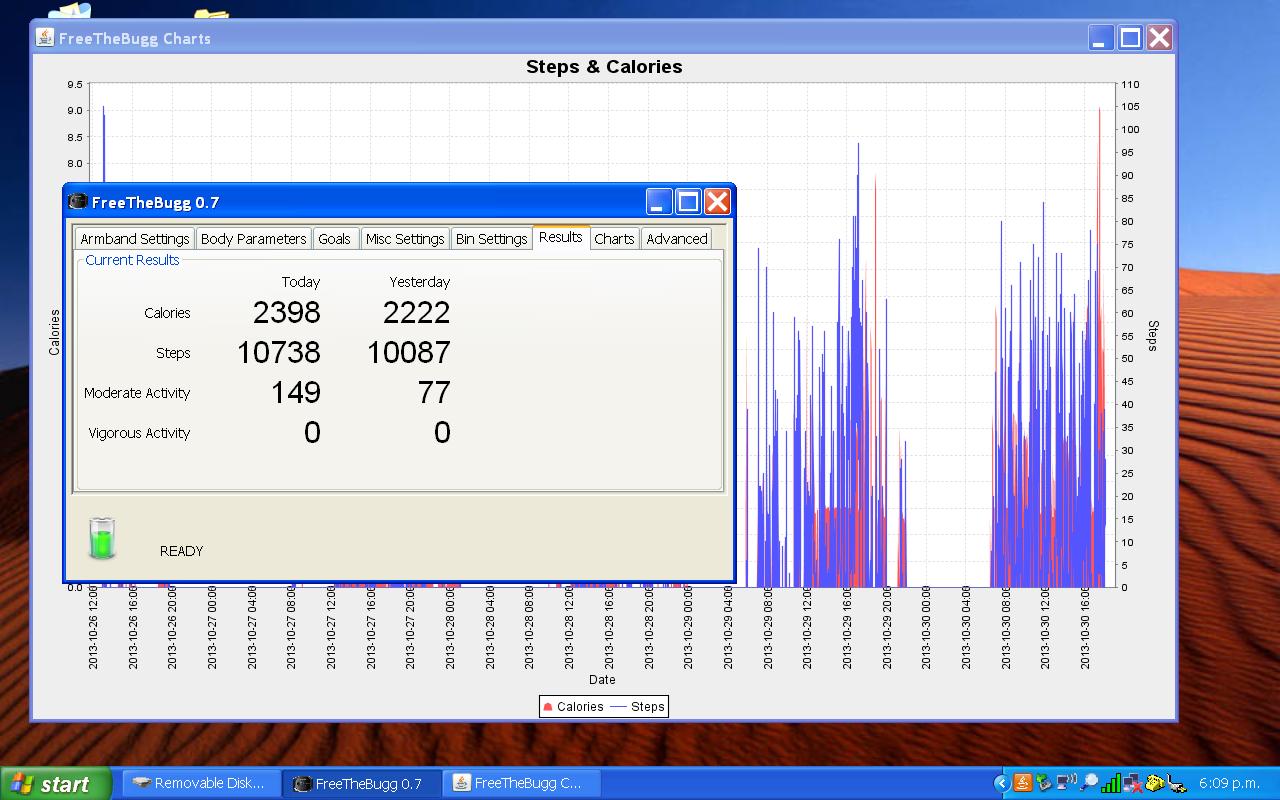This screenshot has width=1280, height=800.
Task: Click the FreeTheBugg 0.7 title bar icon
Action: (78, 202)
